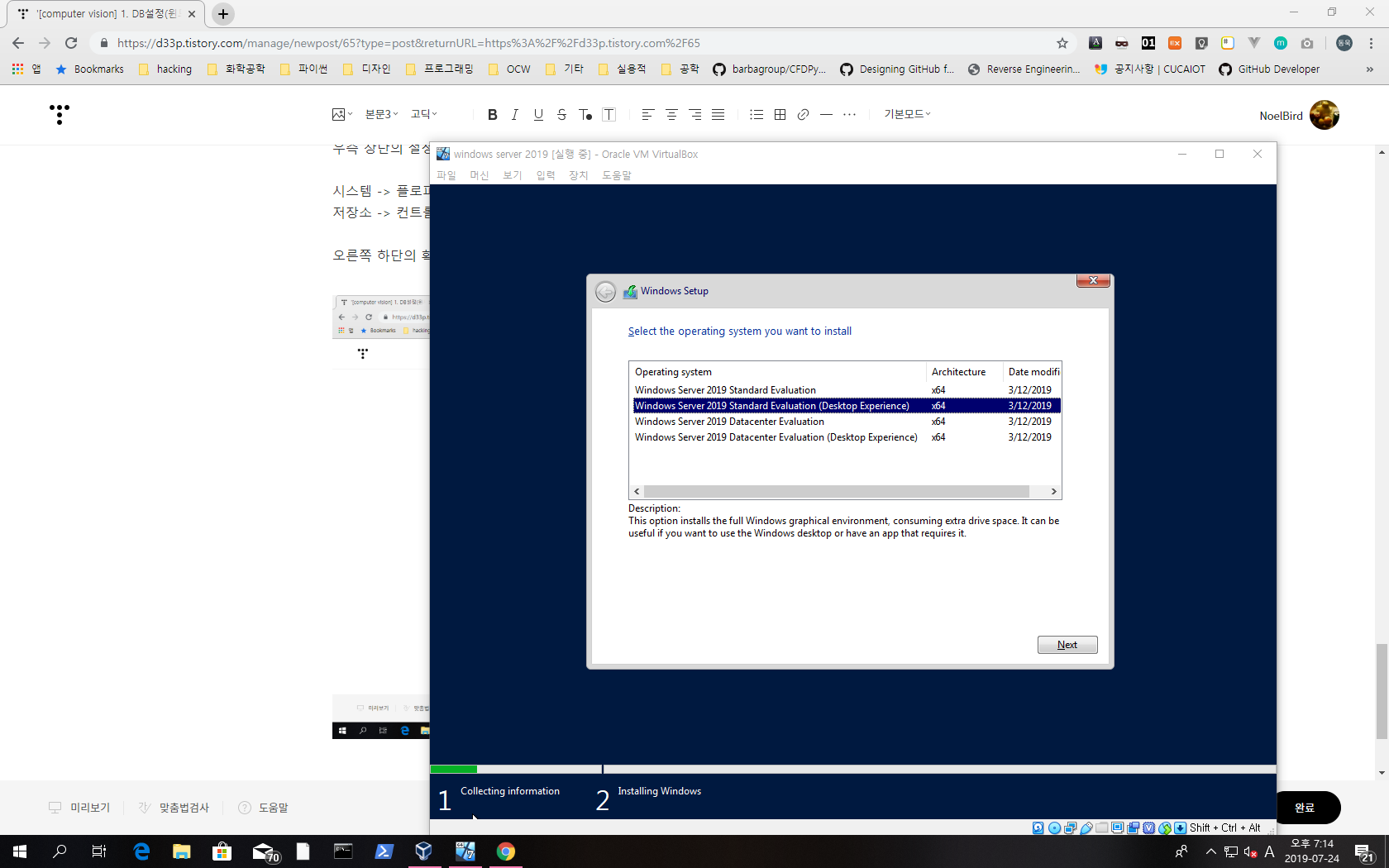
Task: Insert bulleted list in editor
Action: pyautogui.click(x=757, y=115)
